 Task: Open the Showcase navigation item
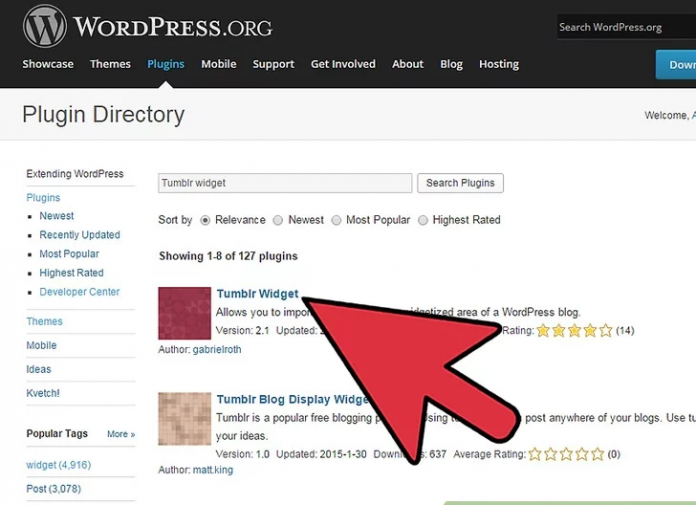48,64
